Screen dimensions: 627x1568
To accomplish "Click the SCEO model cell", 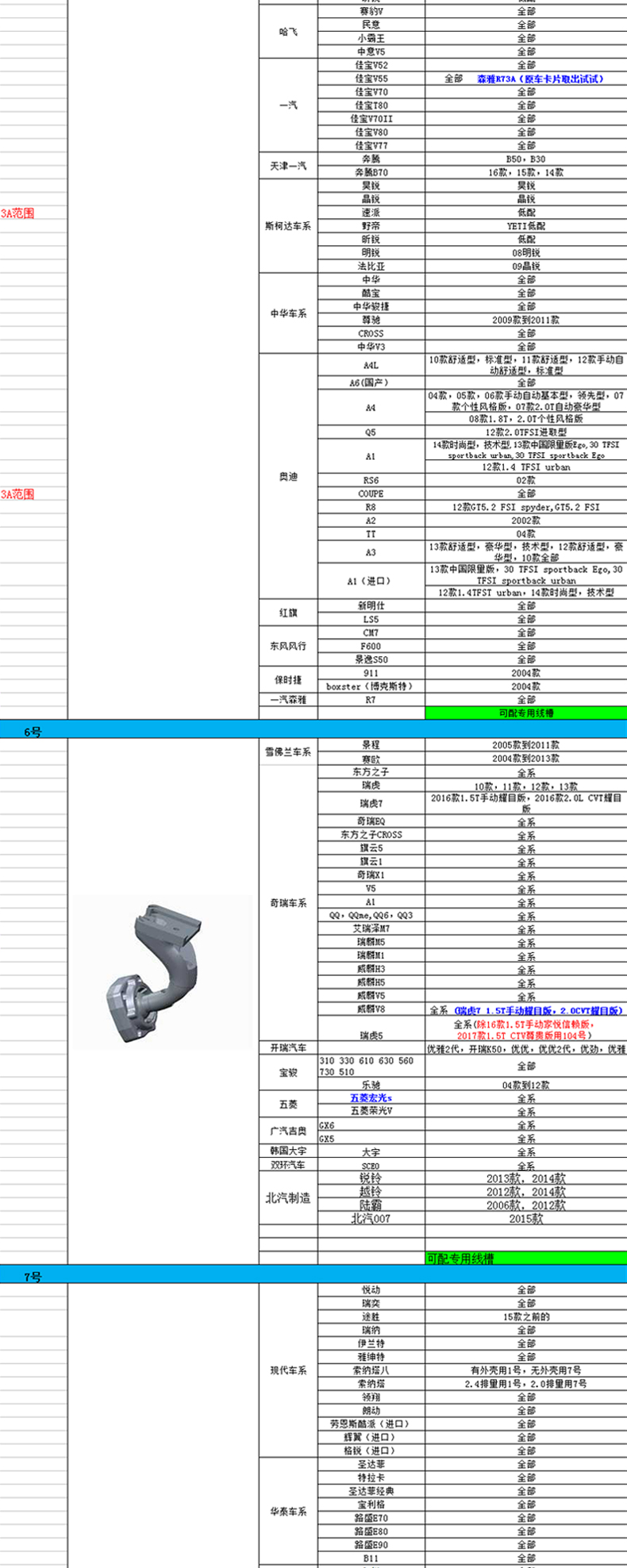I will (x=371, y=1166).
